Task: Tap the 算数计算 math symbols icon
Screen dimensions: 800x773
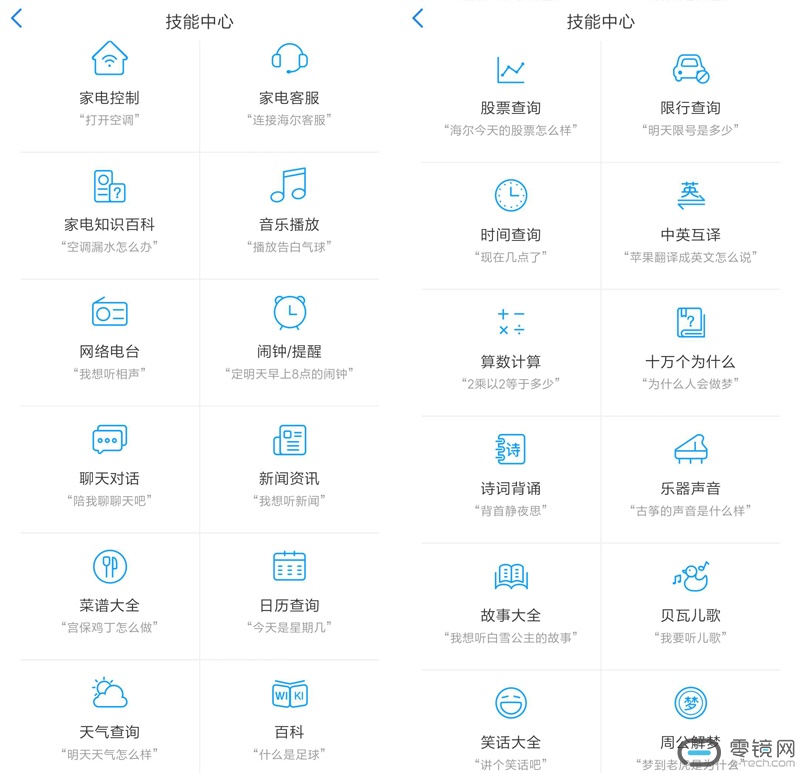Action: coord(510,322)
